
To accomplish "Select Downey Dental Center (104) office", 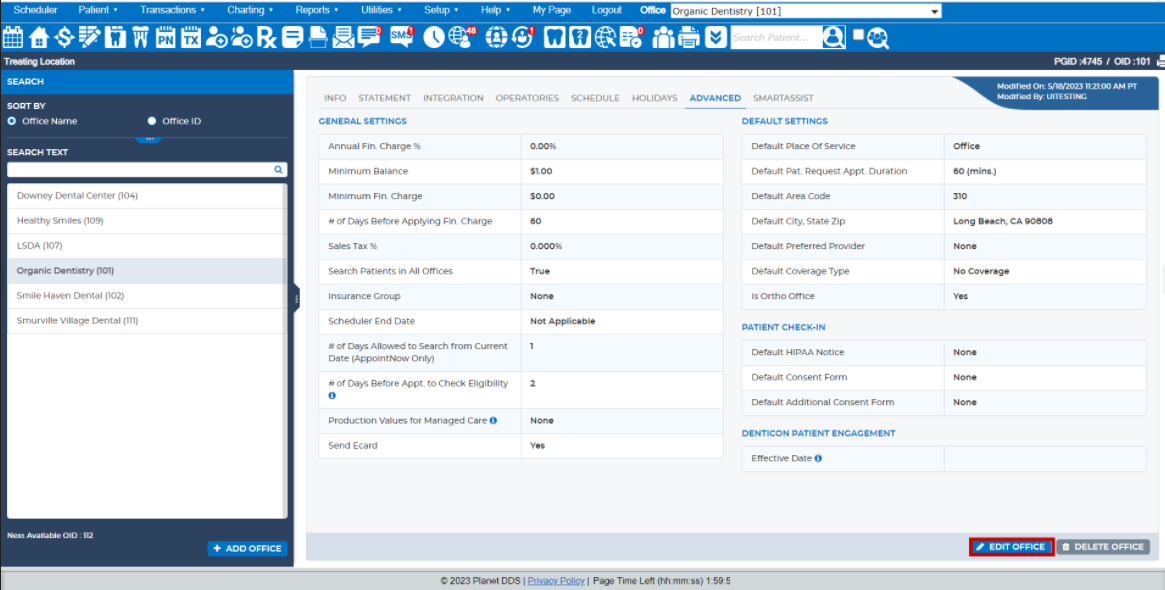I will [146, 195].
